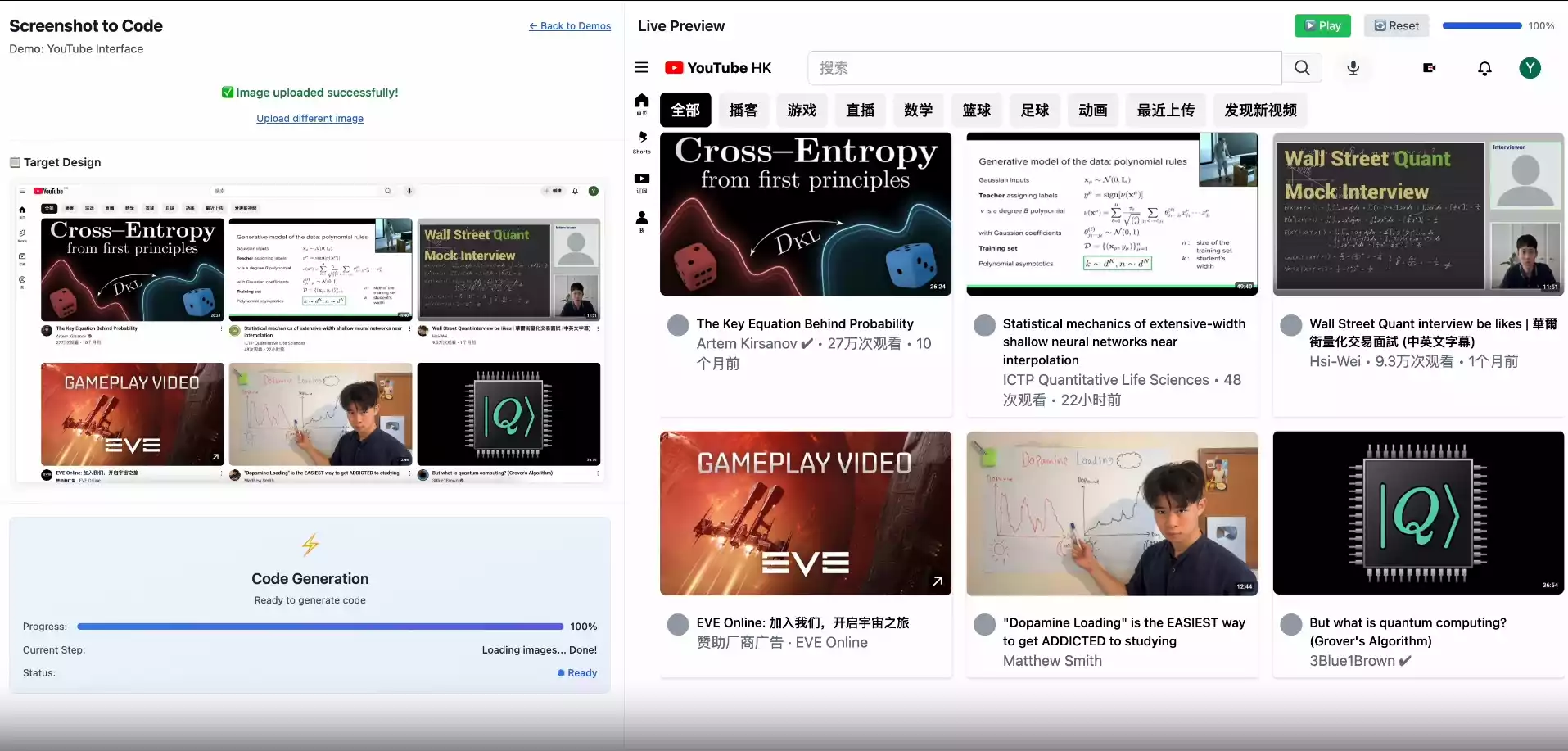Click the YouTube HK logo
Viewport: 1568px width, 751px height.
coord(718,68)
